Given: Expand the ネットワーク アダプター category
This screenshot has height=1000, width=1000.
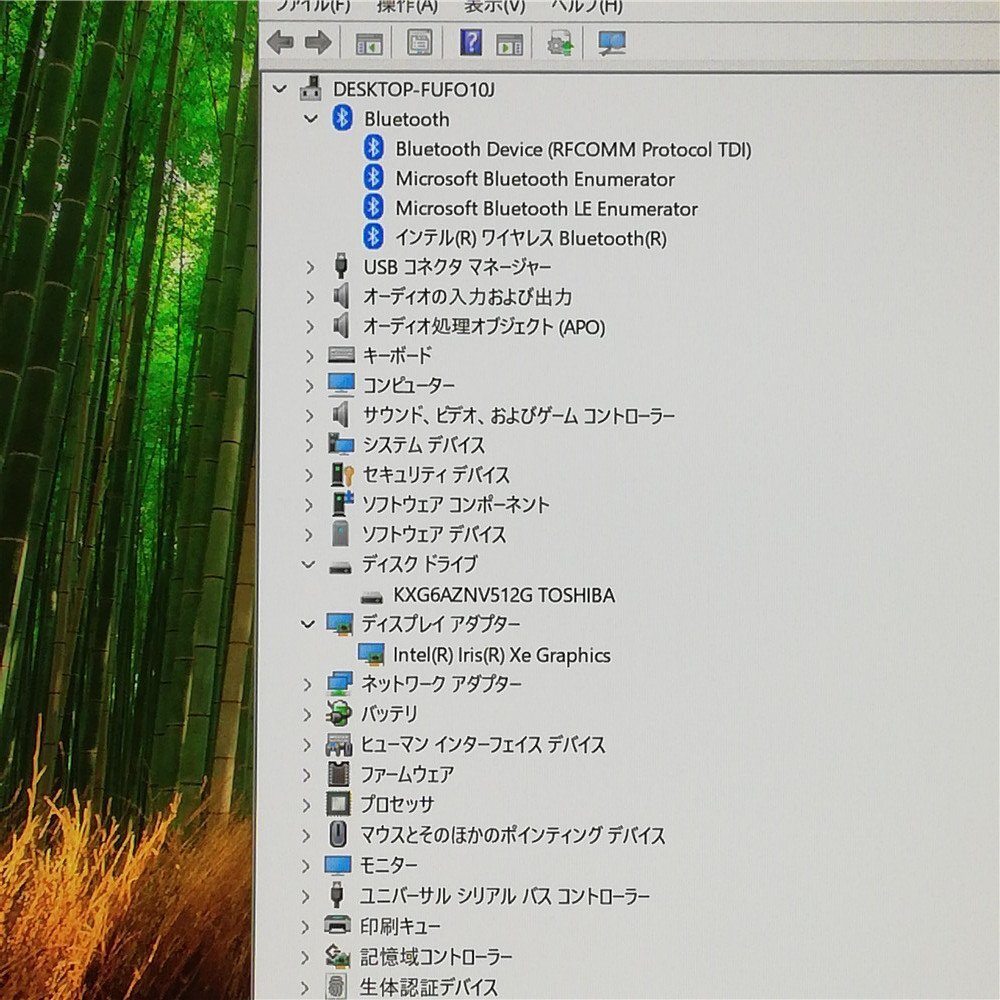Looking at the screenshot, I should 309,684.
